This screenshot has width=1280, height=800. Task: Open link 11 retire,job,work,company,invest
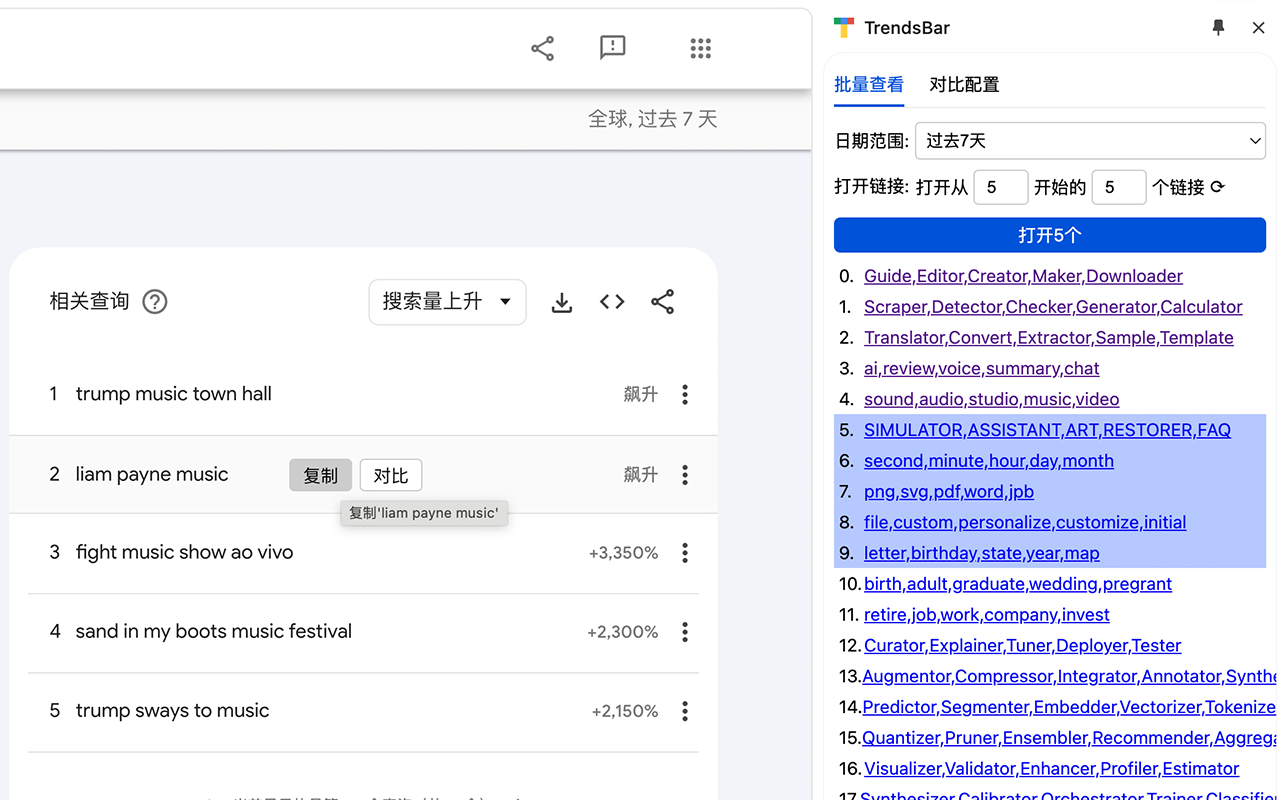[x=986, y=615]
